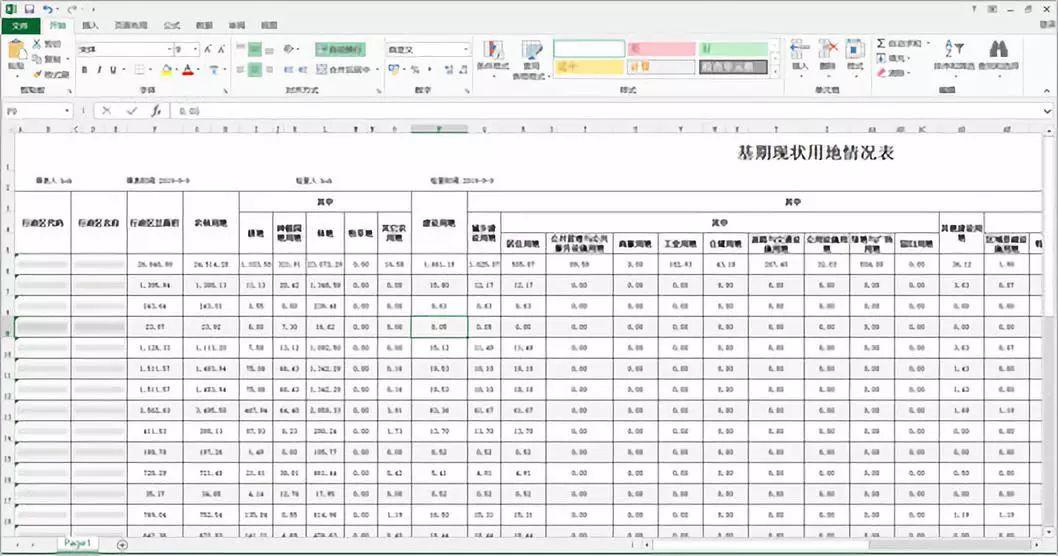Viewport: 1058px width, 556px height.
Task: Toggle Italic formatting
Action: point(99,70)
